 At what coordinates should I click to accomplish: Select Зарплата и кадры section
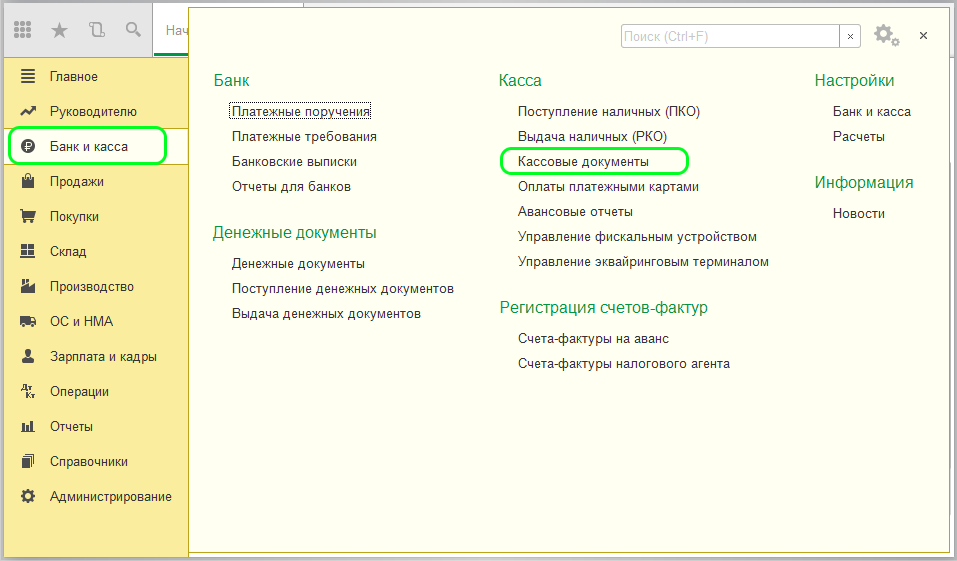(x=103, y=357)
